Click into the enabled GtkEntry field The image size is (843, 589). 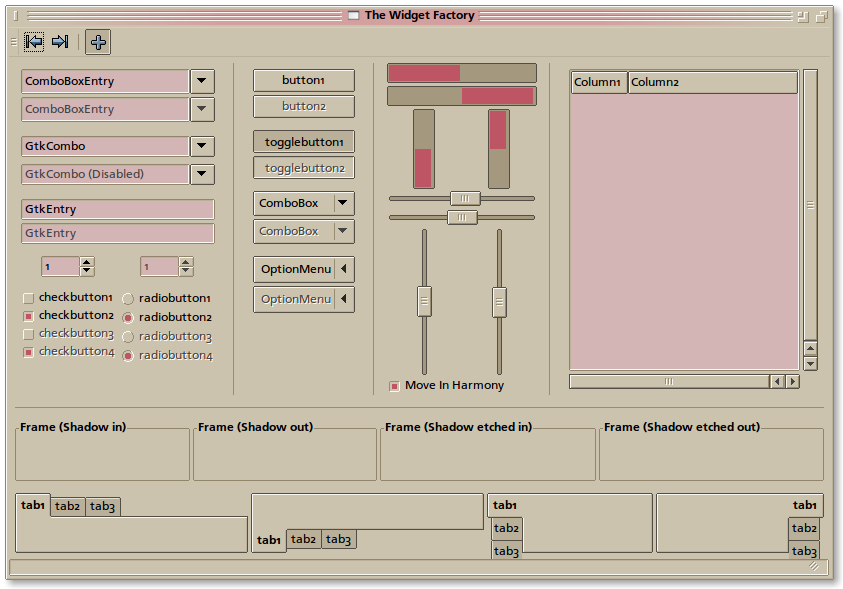point(118,209)
